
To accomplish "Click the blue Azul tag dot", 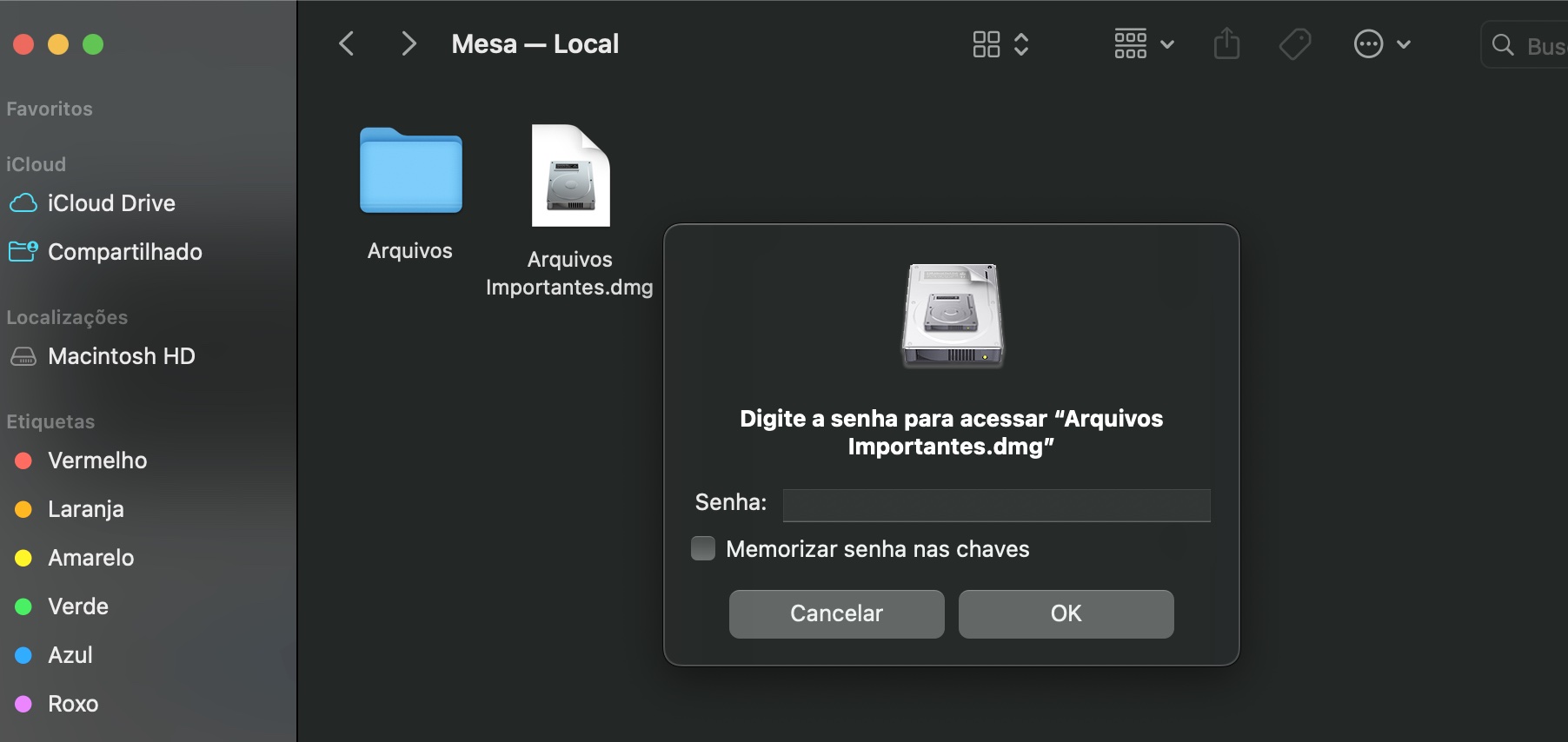I will tap(23, 655).
